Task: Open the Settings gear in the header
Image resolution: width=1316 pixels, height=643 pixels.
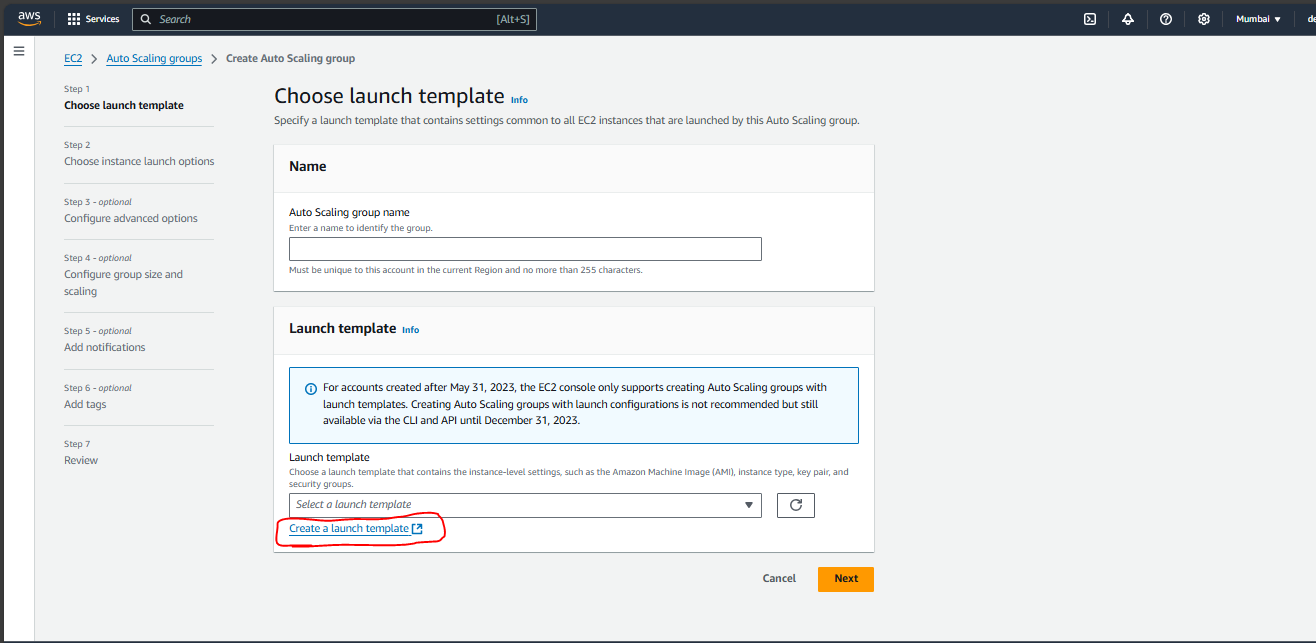Action: coord(1204,19)
